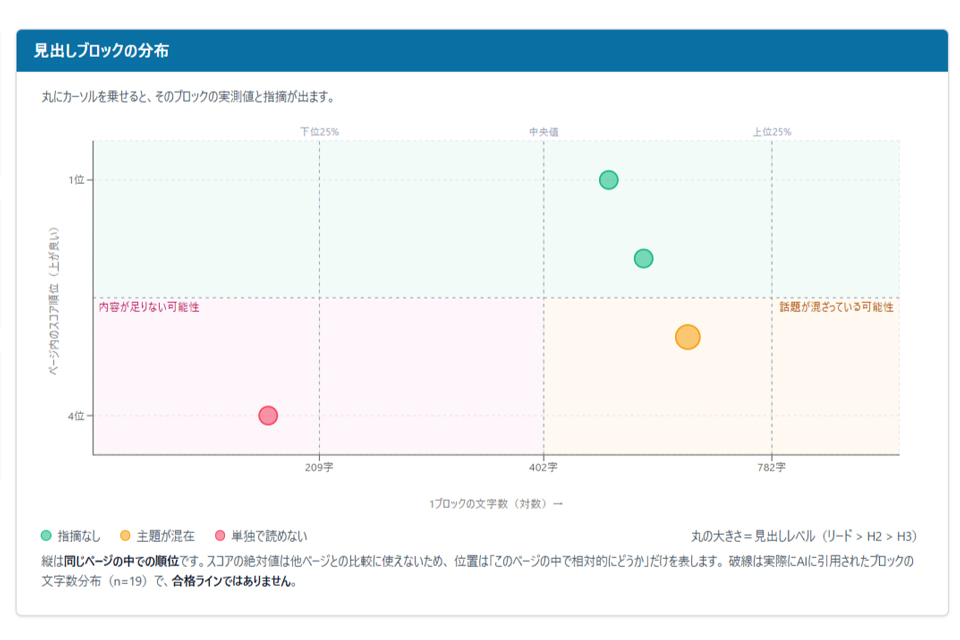Click the 402字 axis tick label

544,467
